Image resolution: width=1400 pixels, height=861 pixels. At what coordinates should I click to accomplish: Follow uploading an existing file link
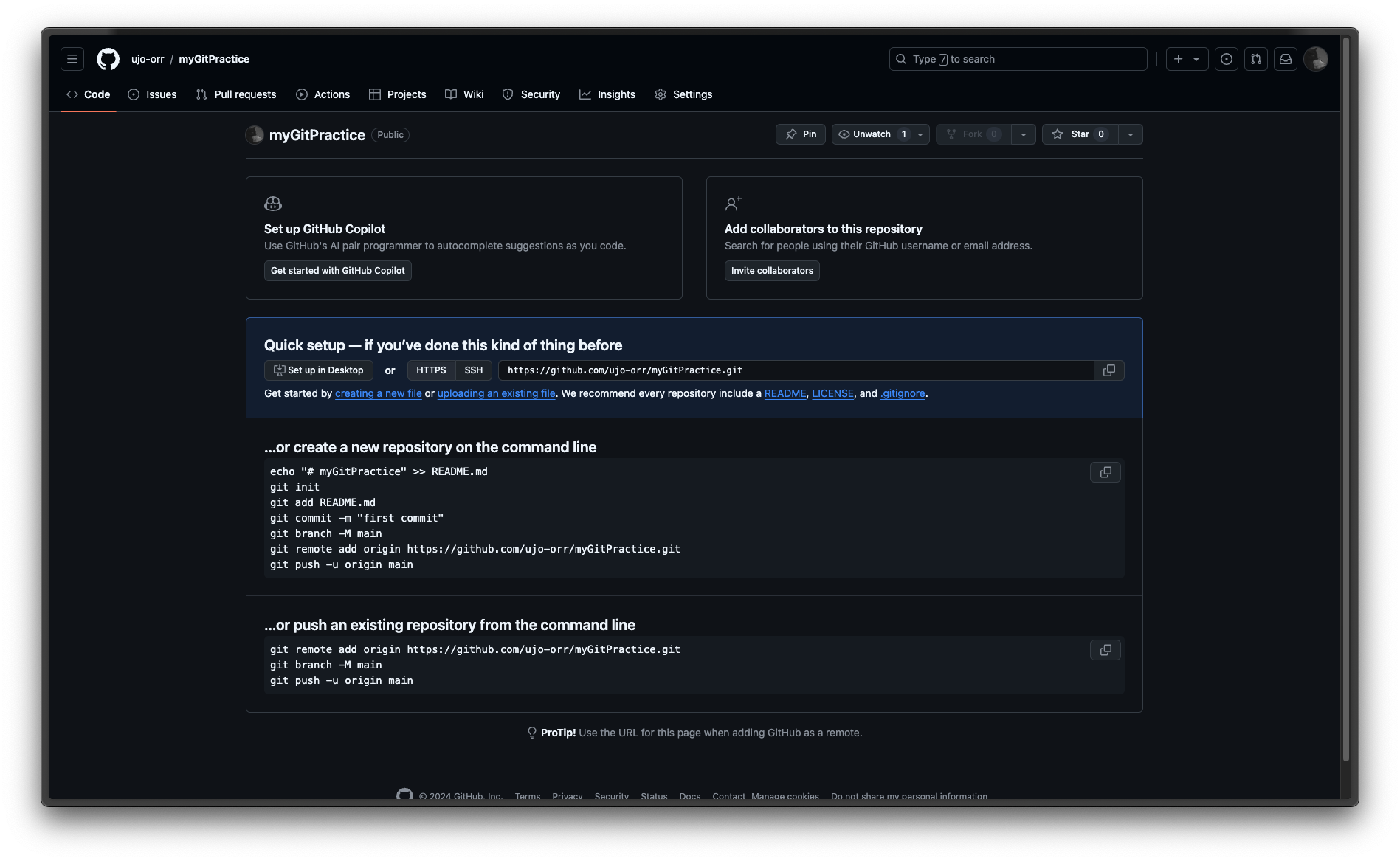point(497,393)
